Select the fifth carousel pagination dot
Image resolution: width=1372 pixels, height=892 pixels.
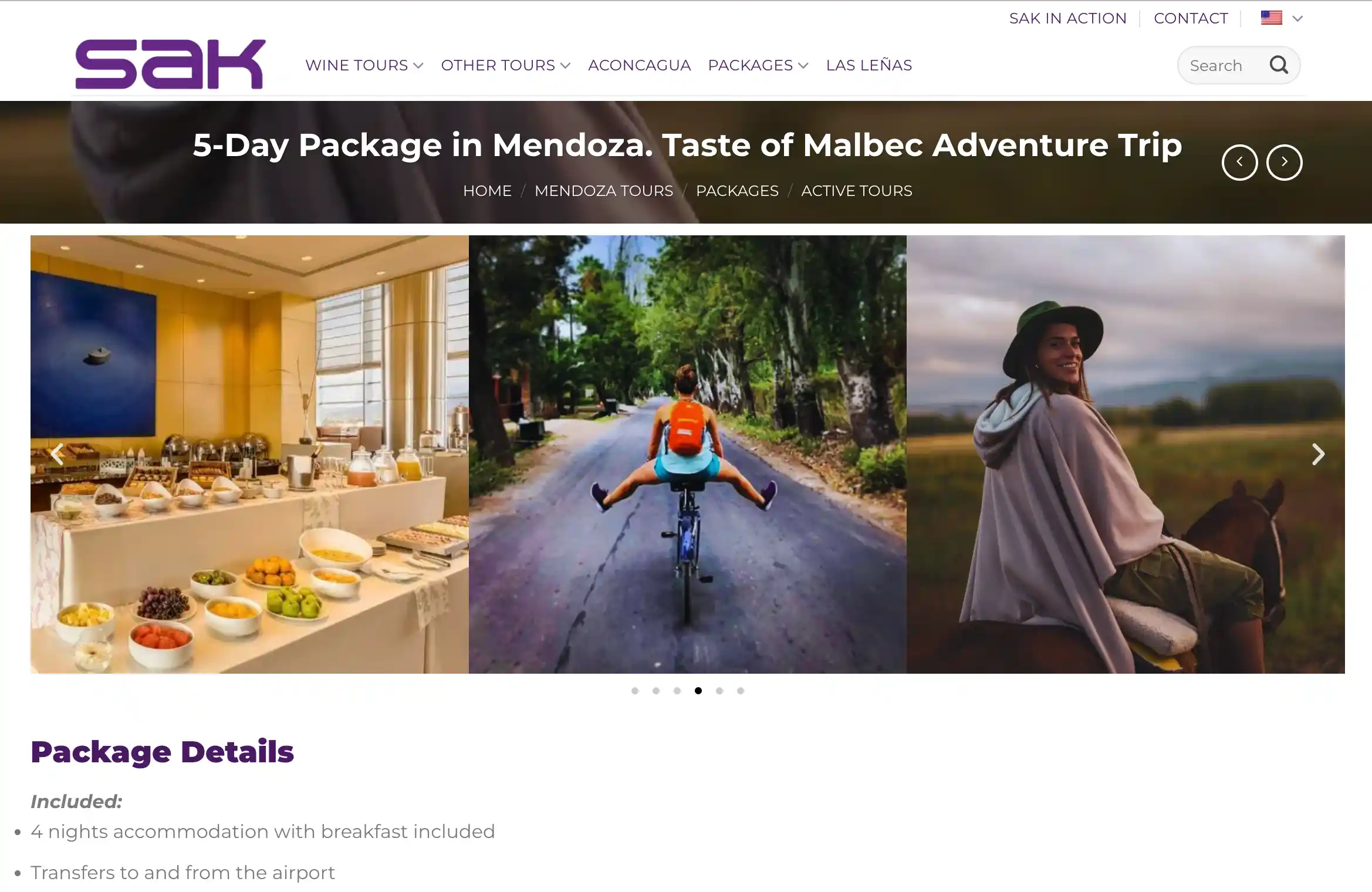pyautogui.click(x=719, y=691)
